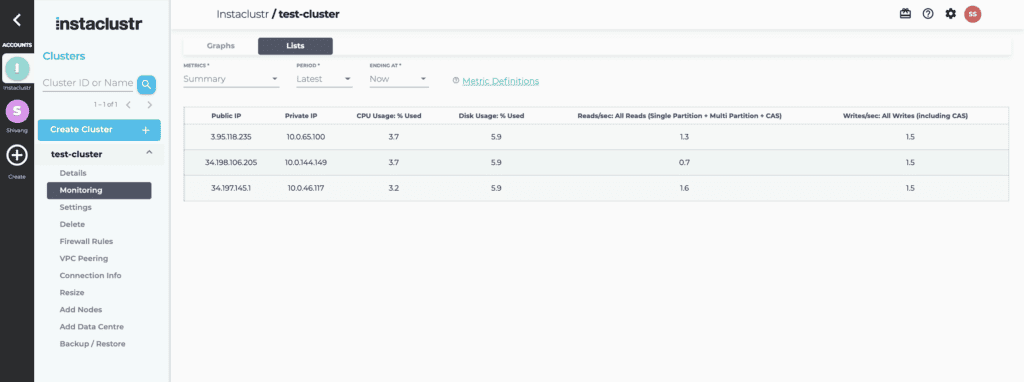The image size is (1024, 382).
Task: Collapse the test-cluster tree chevron
Action: pyautogui.click(x=149, y=153)
